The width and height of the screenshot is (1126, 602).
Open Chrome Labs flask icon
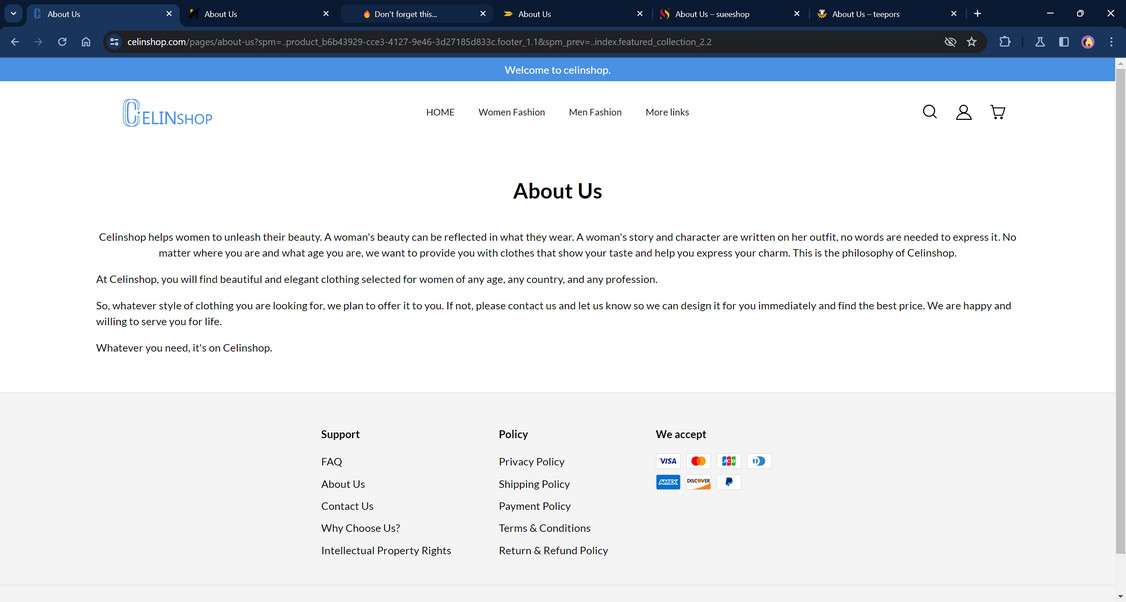tap(1039, 41)
